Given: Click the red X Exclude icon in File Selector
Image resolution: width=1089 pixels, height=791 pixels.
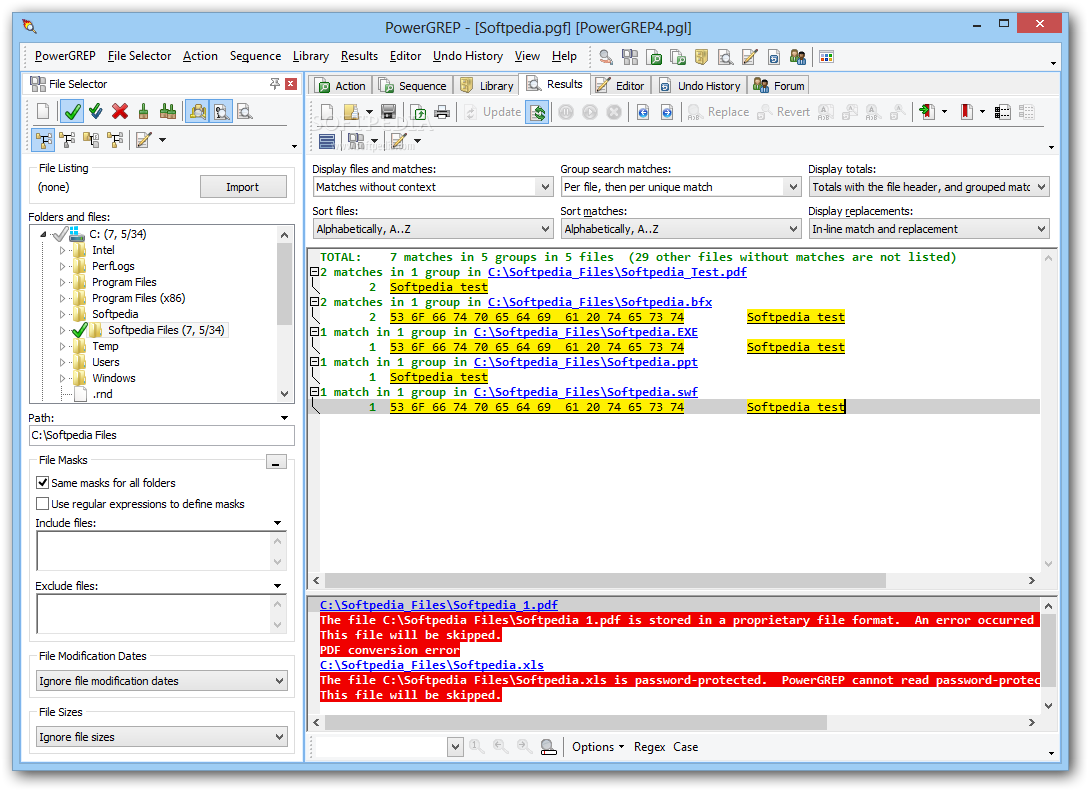Looking at the screenshot, I should pos(119,111).
